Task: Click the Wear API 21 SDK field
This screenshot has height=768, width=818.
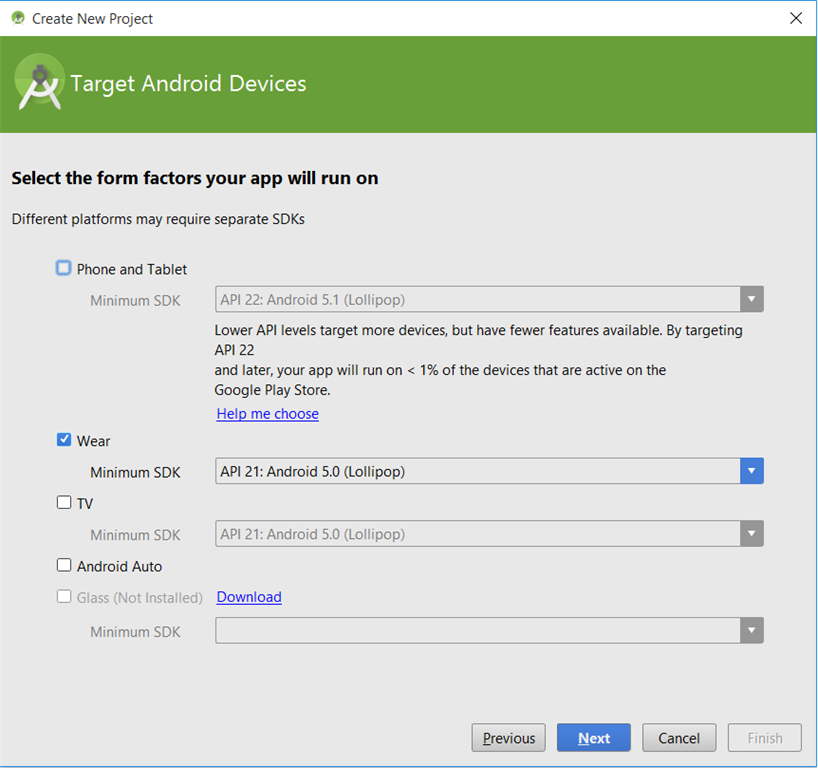Action: pyautogui.click(x=477, y=471)
